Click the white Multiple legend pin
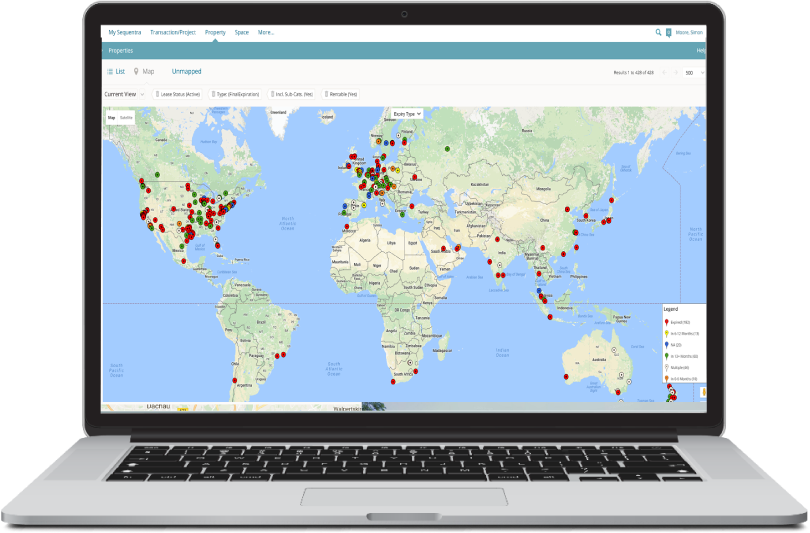Viewport: 810px width, 533px height. [666, 368]
